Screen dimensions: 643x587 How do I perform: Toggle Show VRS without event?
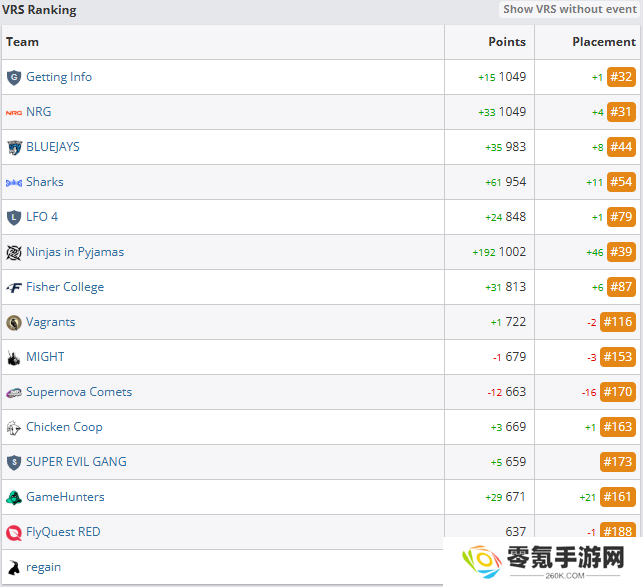pos(570,9)
